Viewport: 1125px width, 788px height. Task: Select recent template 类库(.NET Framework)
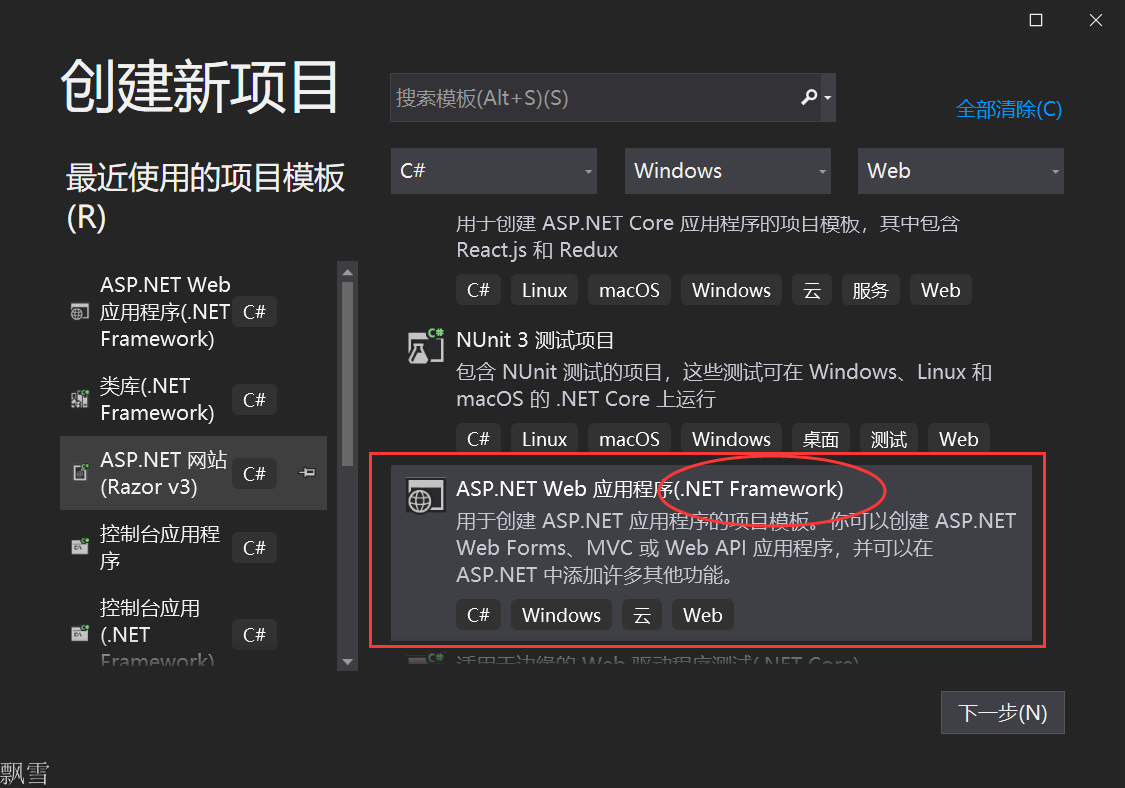pos(194,399)
